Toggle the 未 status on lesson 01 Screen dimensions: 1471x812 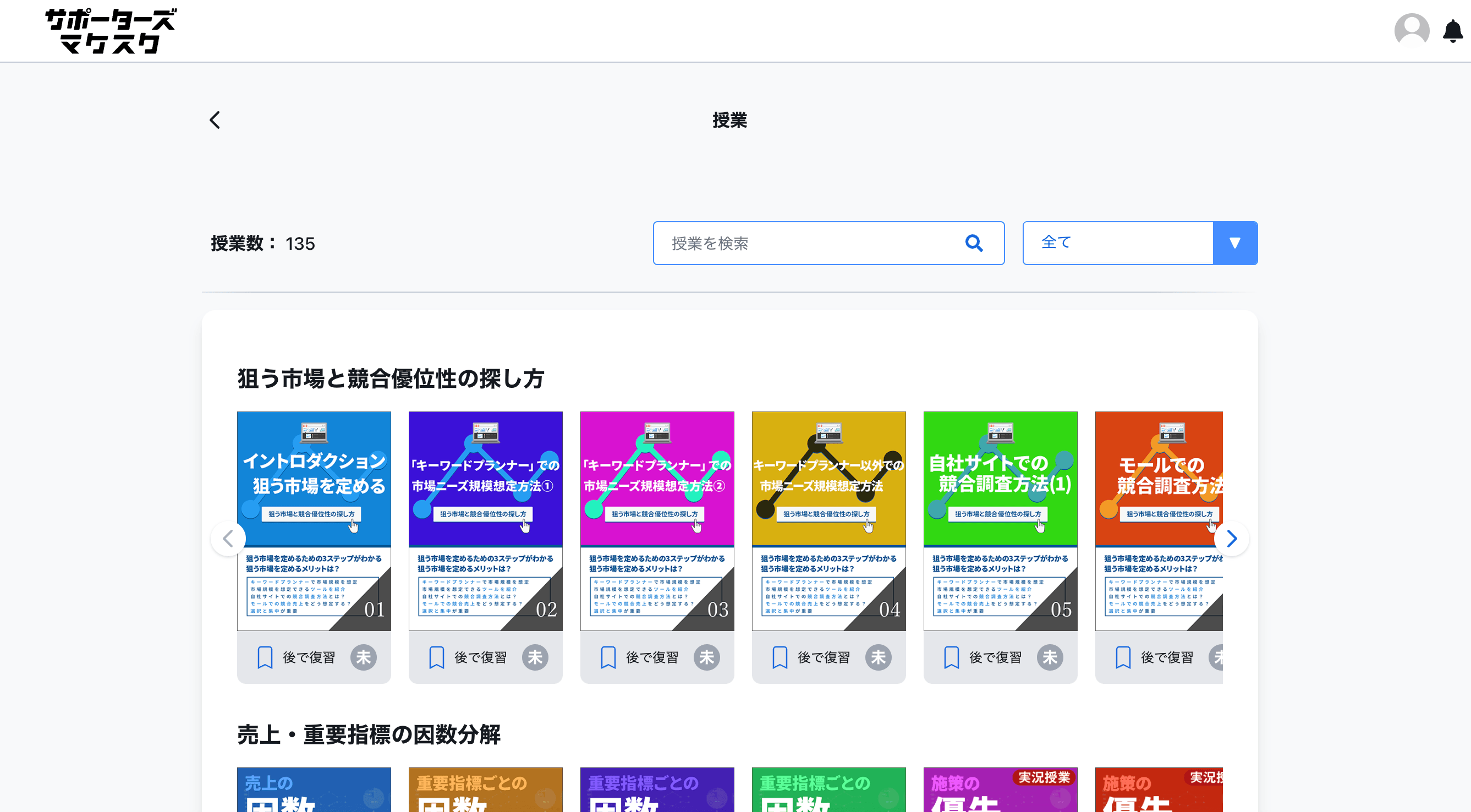click(x=364, y=657)
